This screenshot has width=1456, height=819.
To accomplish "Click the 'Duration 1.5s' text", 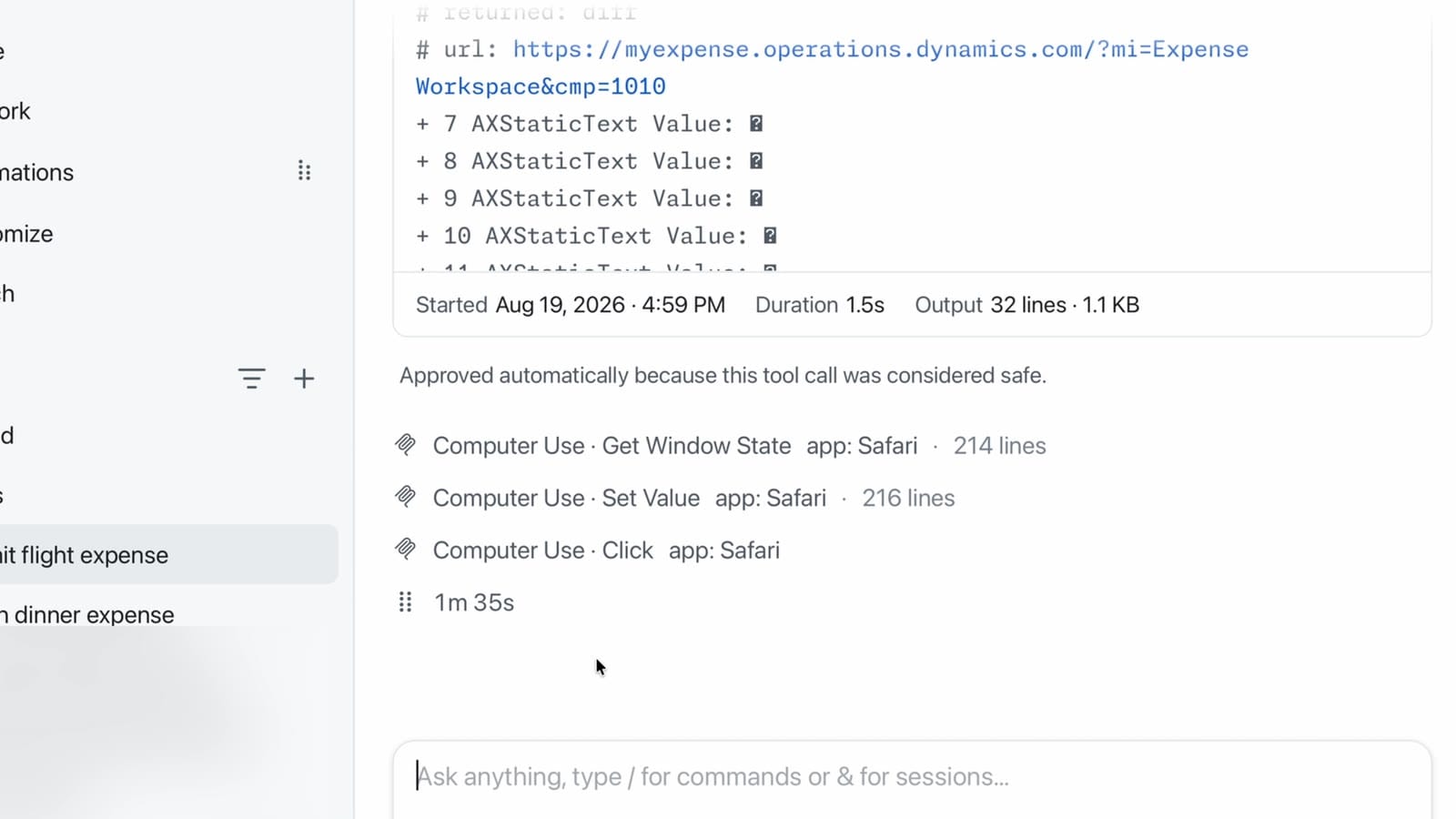I will point(820,305).
